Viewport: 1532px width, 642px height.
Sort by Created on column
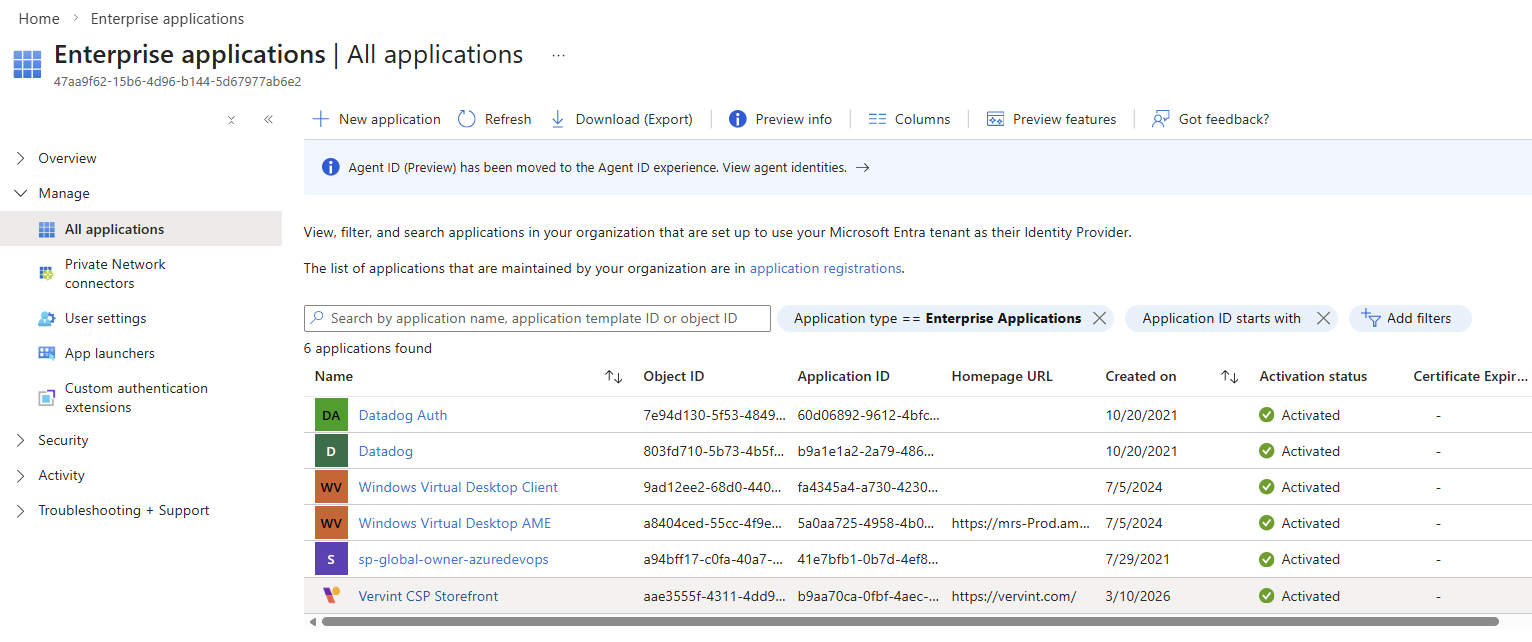pyautogui.click(x=1141, y=376)
